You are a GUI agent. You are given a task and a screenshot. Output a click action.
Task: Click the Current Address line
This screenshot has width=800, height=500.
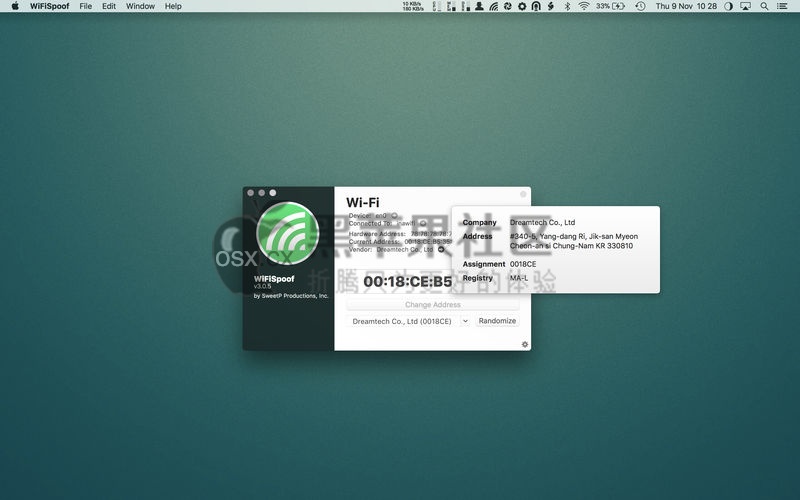tap(400, 241)
